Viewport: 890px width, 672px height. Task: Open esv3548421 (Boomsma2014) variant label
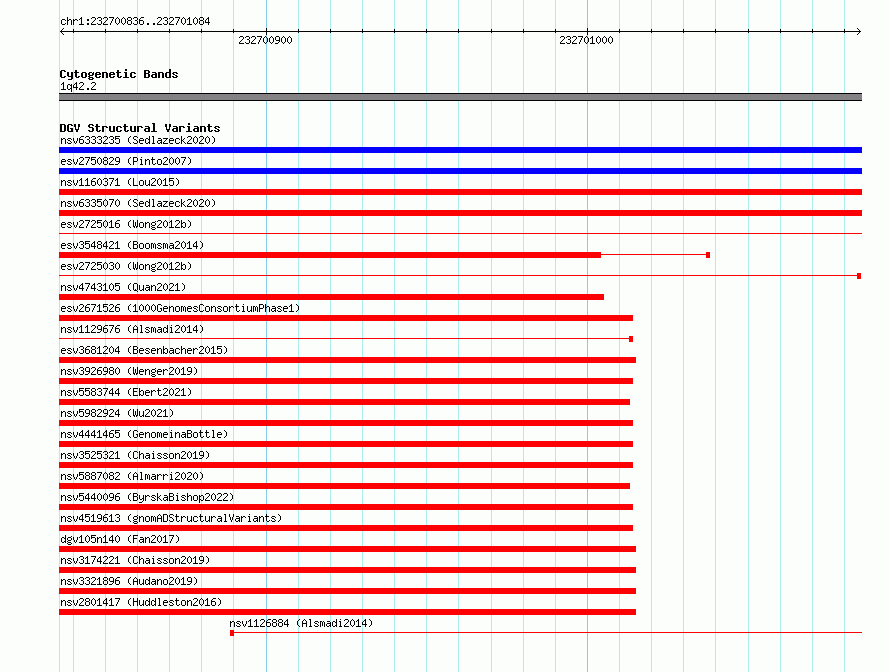pos(132,245)
